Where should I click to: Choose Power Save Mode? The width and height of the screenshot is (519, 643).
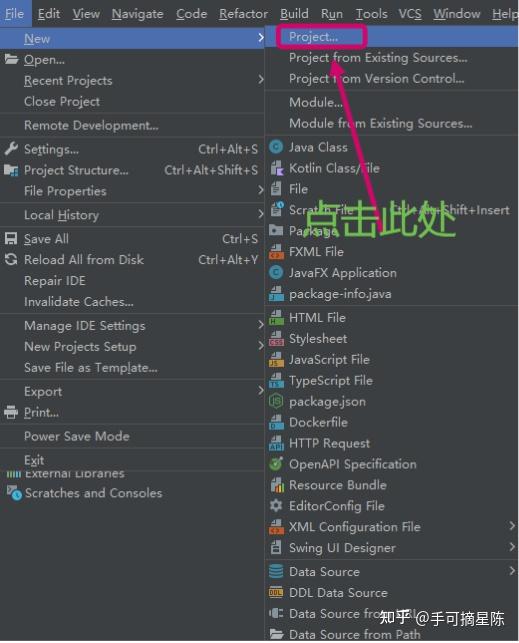(77, 436)
